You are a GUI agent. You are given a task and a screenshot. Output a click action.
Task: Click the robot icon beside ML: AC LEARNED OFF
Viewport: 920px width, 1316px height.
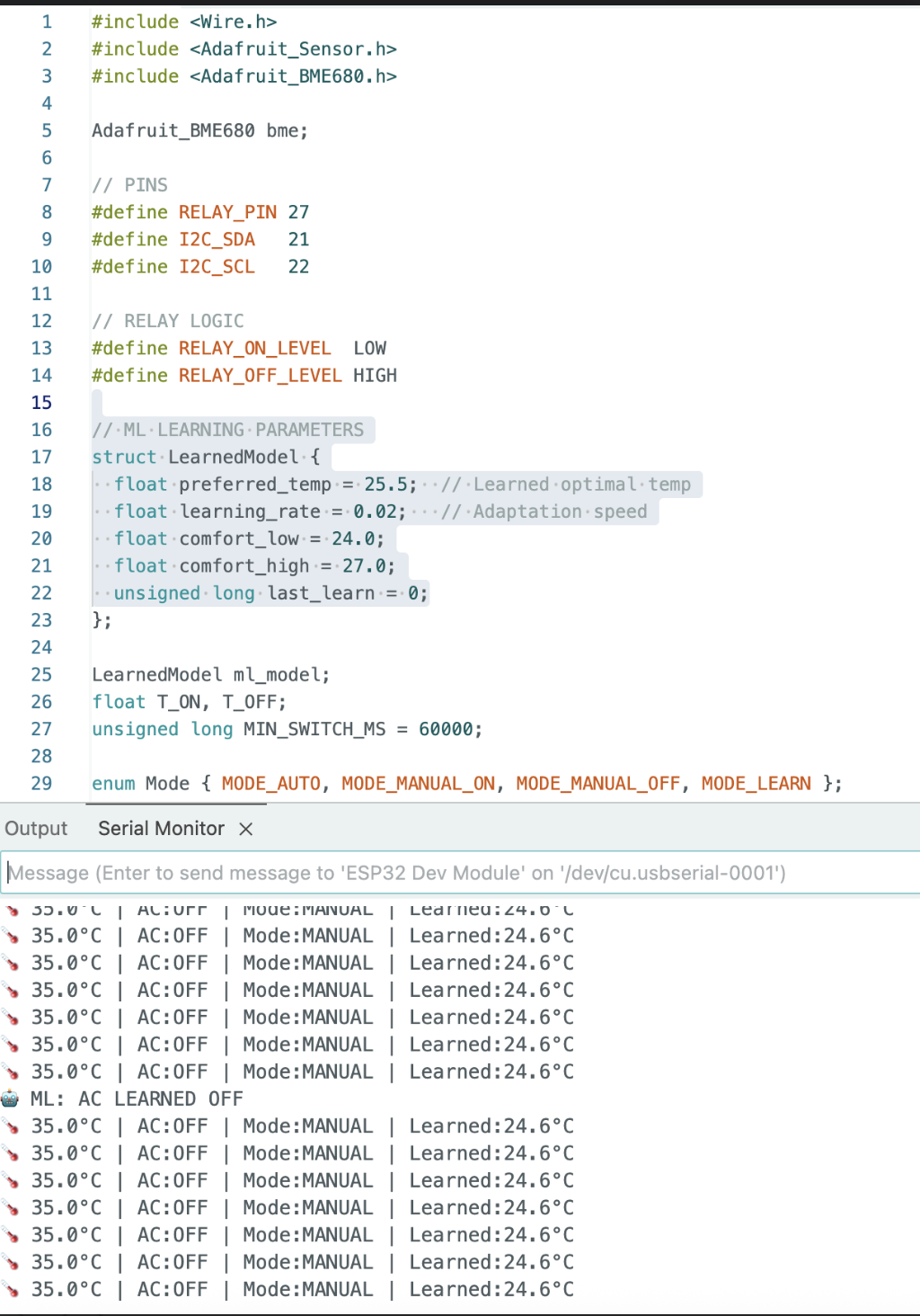point(13,1098)
